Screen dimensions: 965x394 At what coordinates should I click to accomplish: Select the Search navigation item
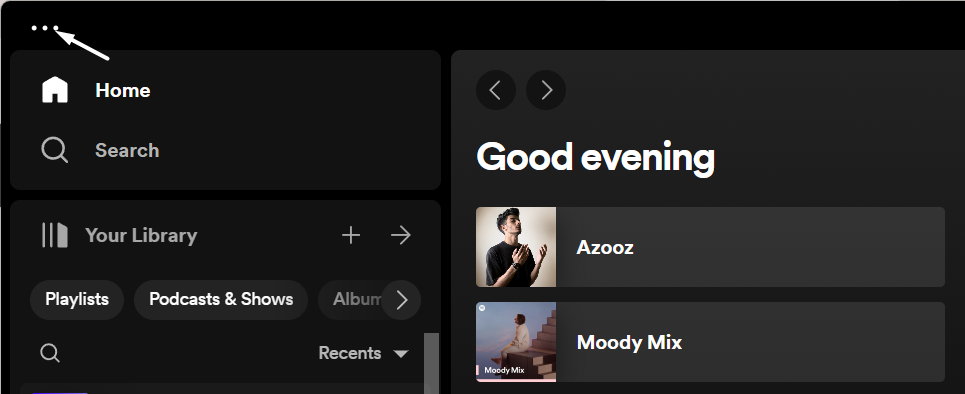[100, 150]
